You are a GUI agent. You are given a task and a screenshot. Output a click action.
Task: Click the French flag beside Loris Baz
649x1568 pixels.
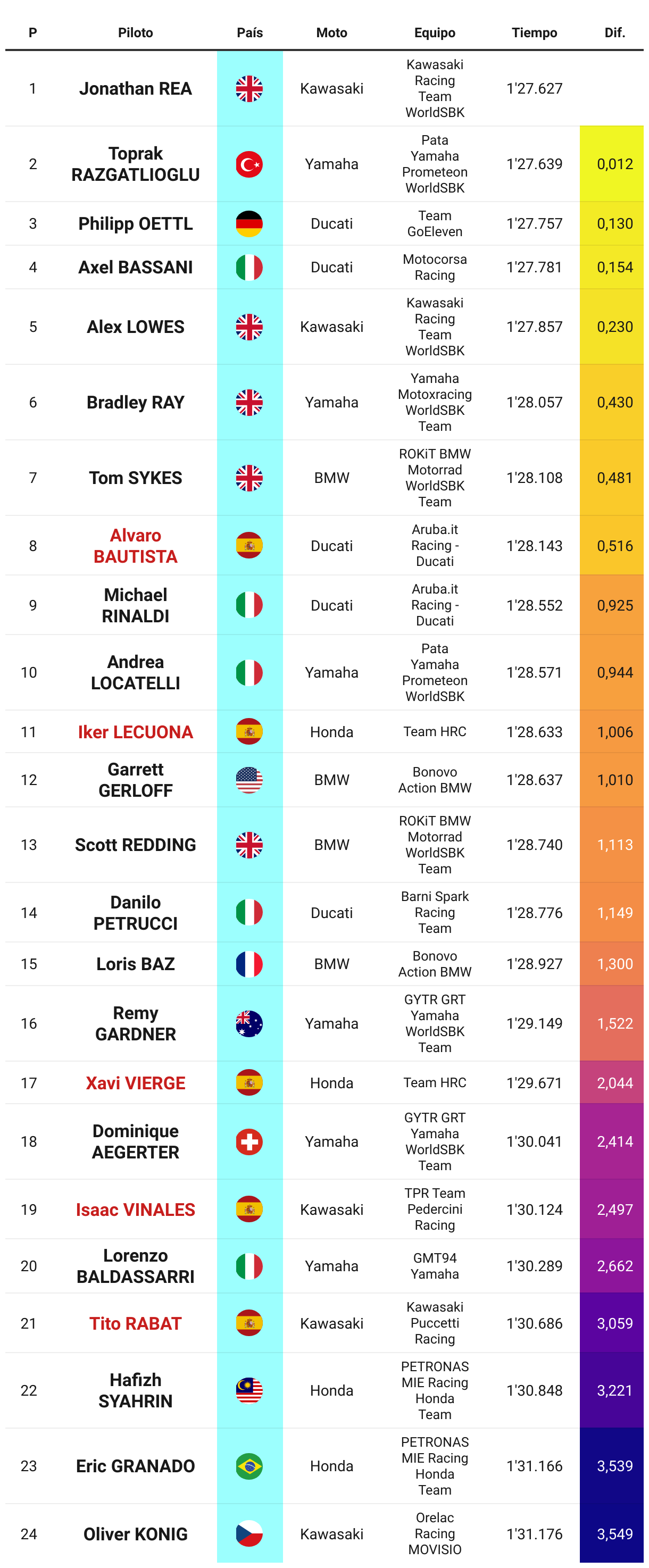pyautogui.click(x=249, y=964)
